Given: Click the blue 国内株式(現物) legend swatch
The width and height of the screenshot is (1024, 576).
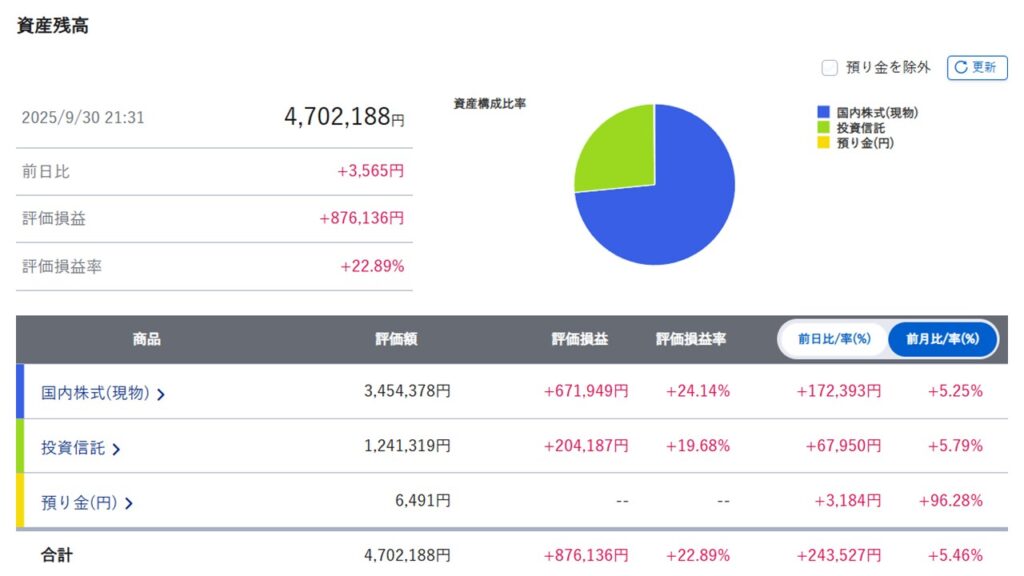Looking at the screenshot, I should coord(823,113).
